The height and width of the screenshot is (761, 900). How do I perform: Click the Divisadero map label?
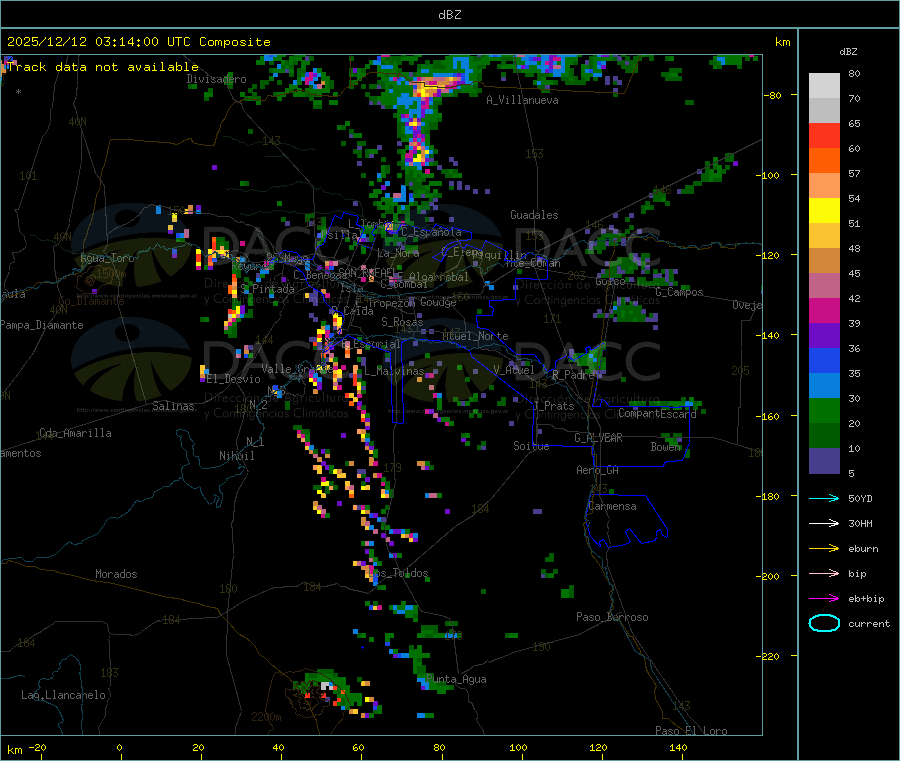point(216,79)
